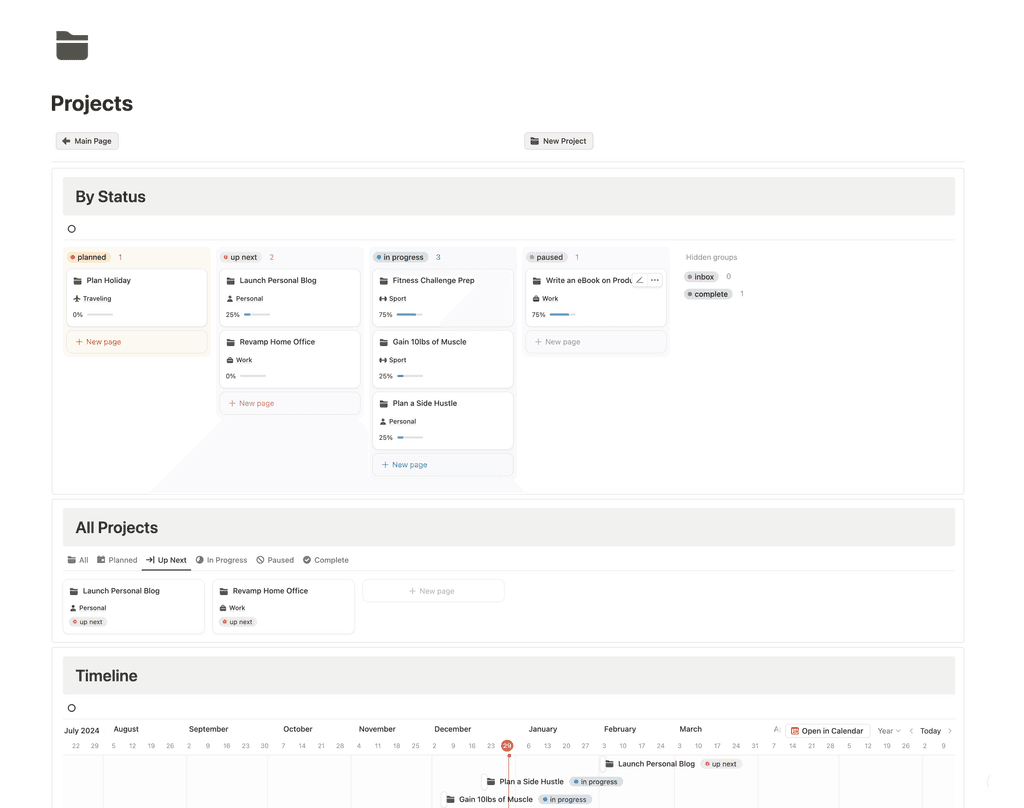Open Plan a Side Hustle board card
Screen dimensions: 1024x808
click(x=443, y=420)
